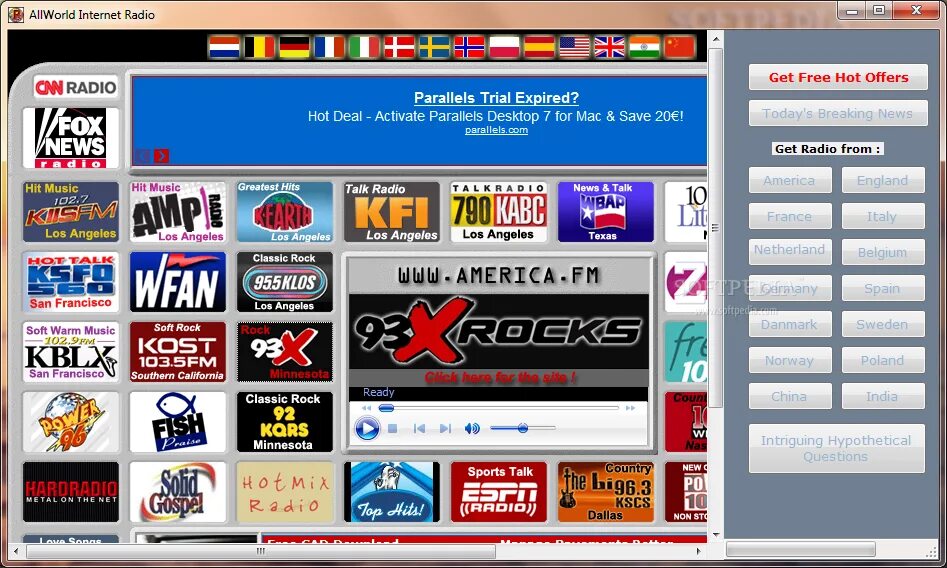This screenshot has width=947, height=568.
Task: Open Intriguing Hypothetical Questions
Action: (836, 448)
